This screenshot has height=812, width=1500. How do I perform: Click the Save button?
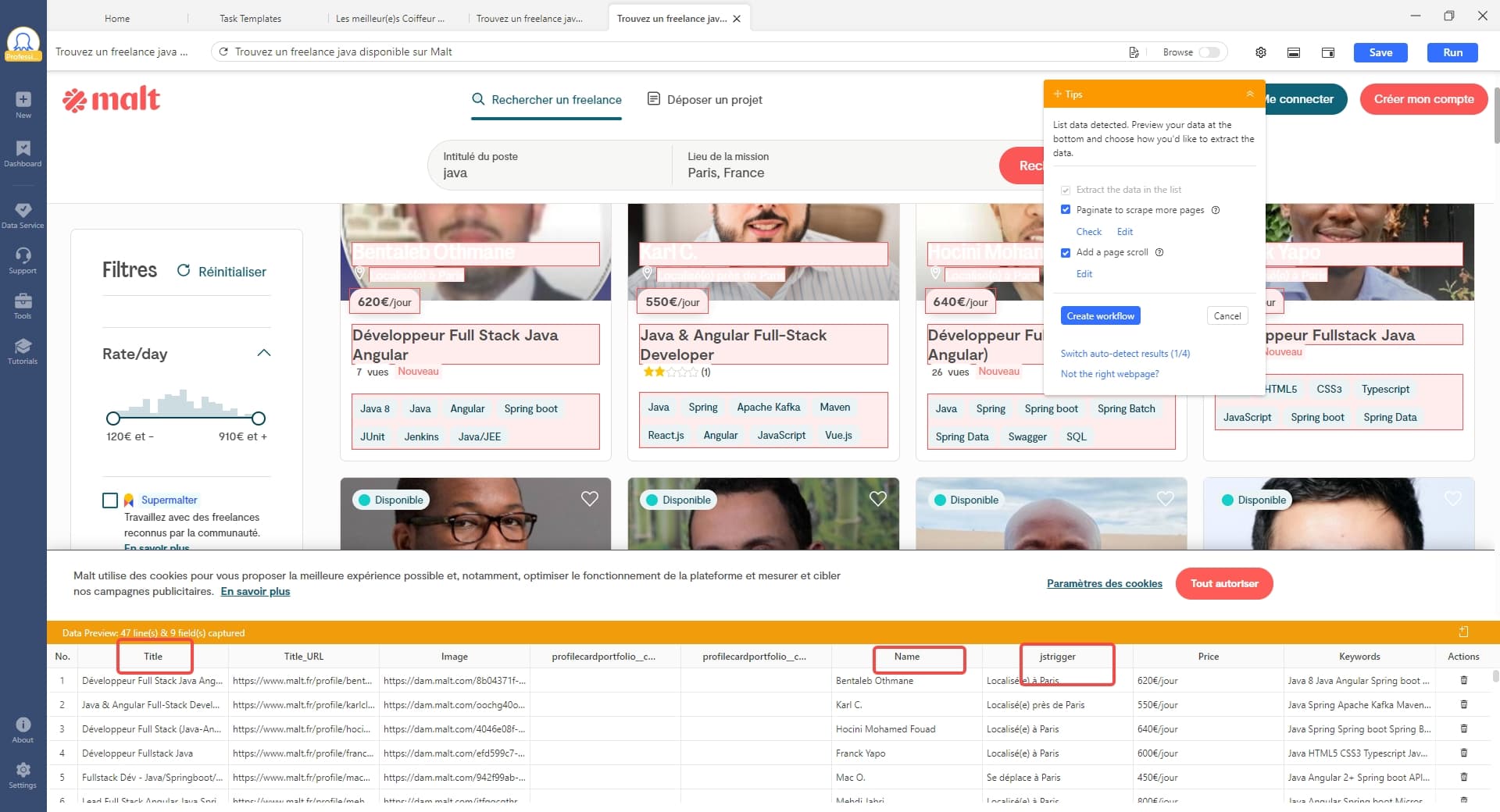pos(1380,52)
